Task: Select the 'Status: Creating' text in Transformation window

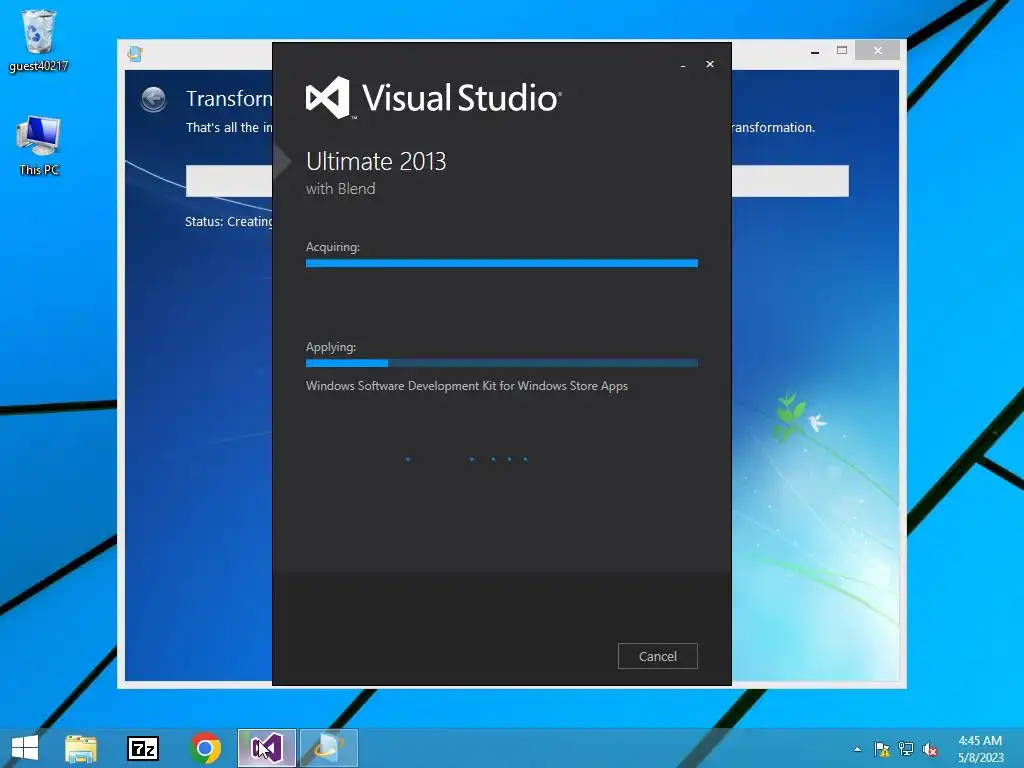Action: [x=229, y=221]
